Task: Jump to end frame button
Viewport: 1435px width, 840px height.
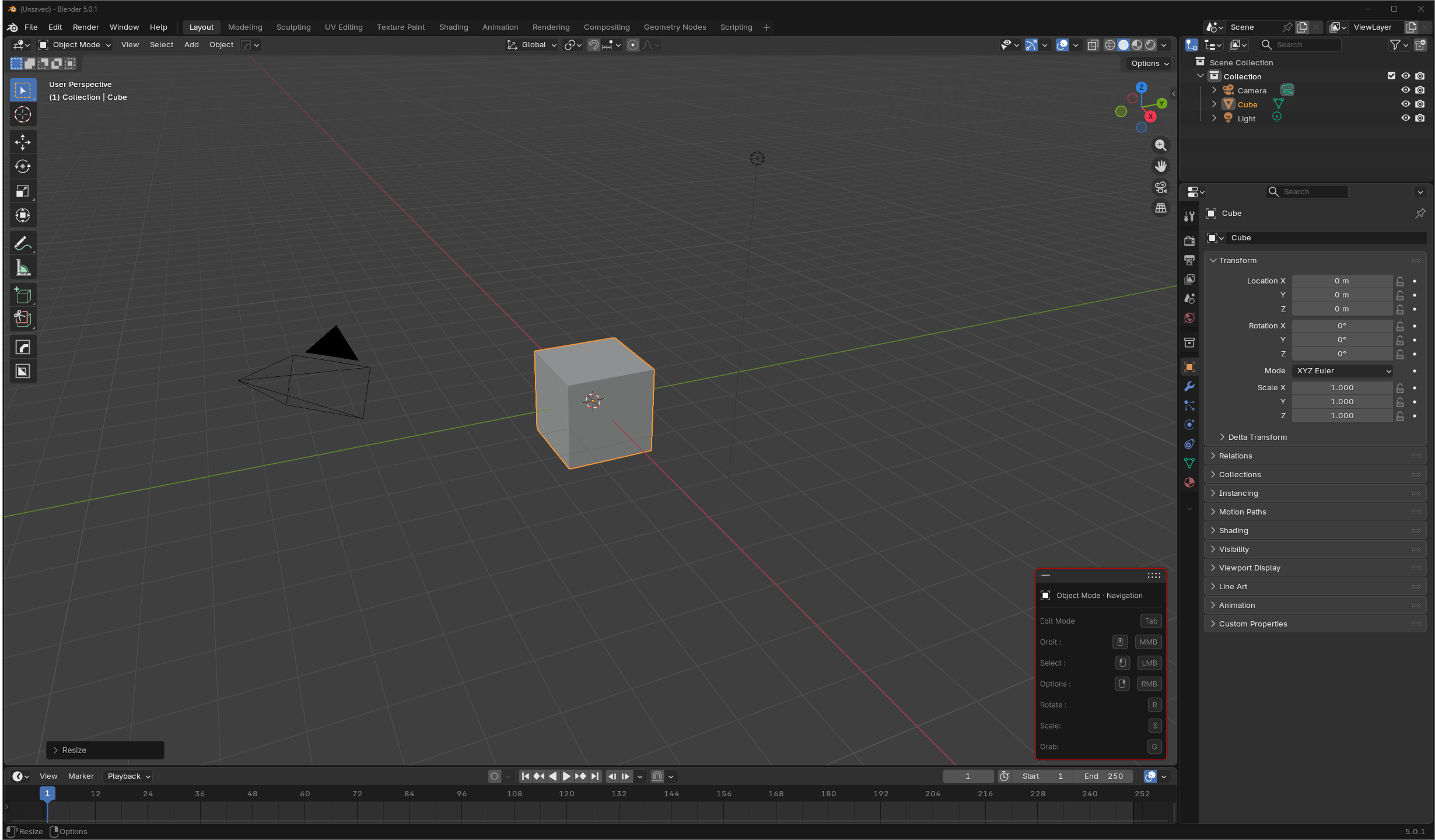Action: [x=594, y=776]
